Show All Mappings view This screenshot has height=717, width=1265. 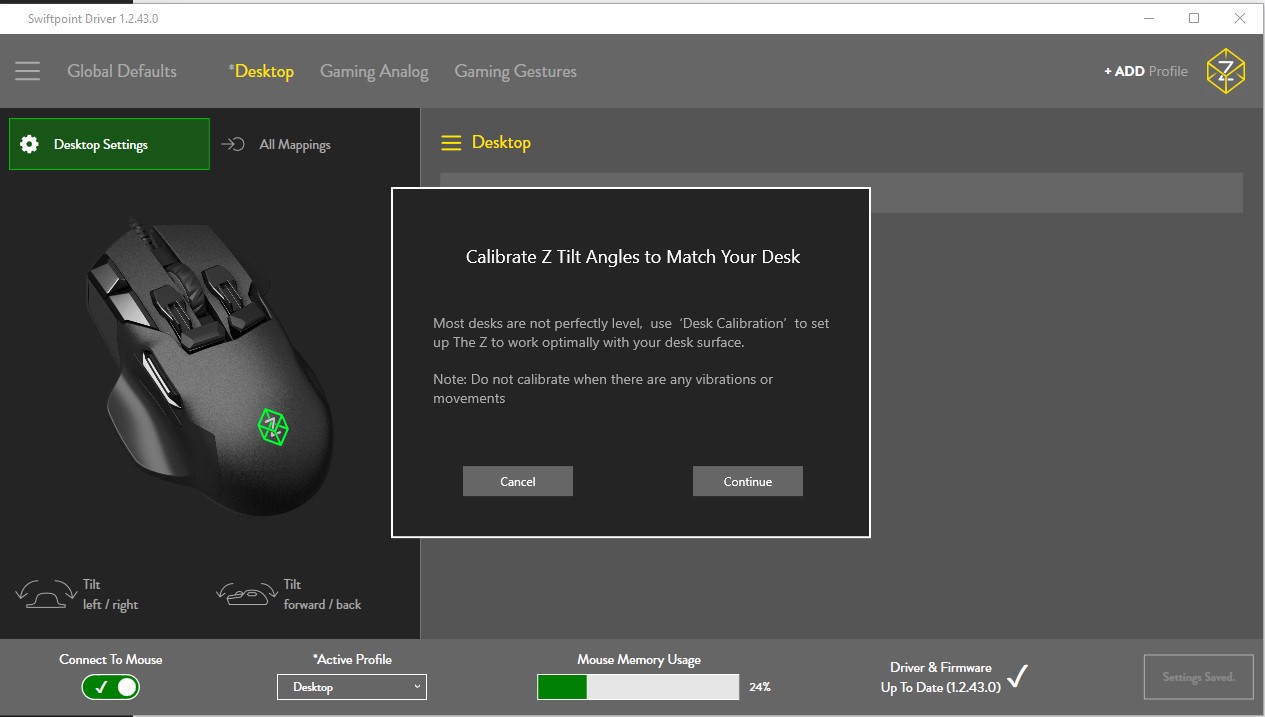pyautogui.click(x=276, y=144)
